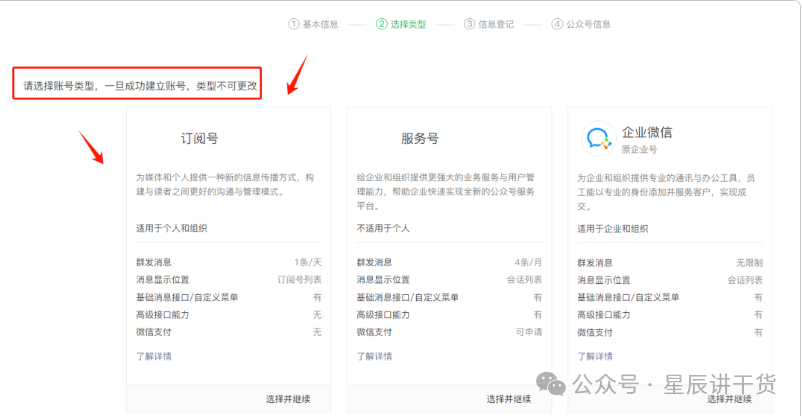Viewport: 802px width, 416px height.
Task: Select step 1 基本信息
Action: (313, 24)
